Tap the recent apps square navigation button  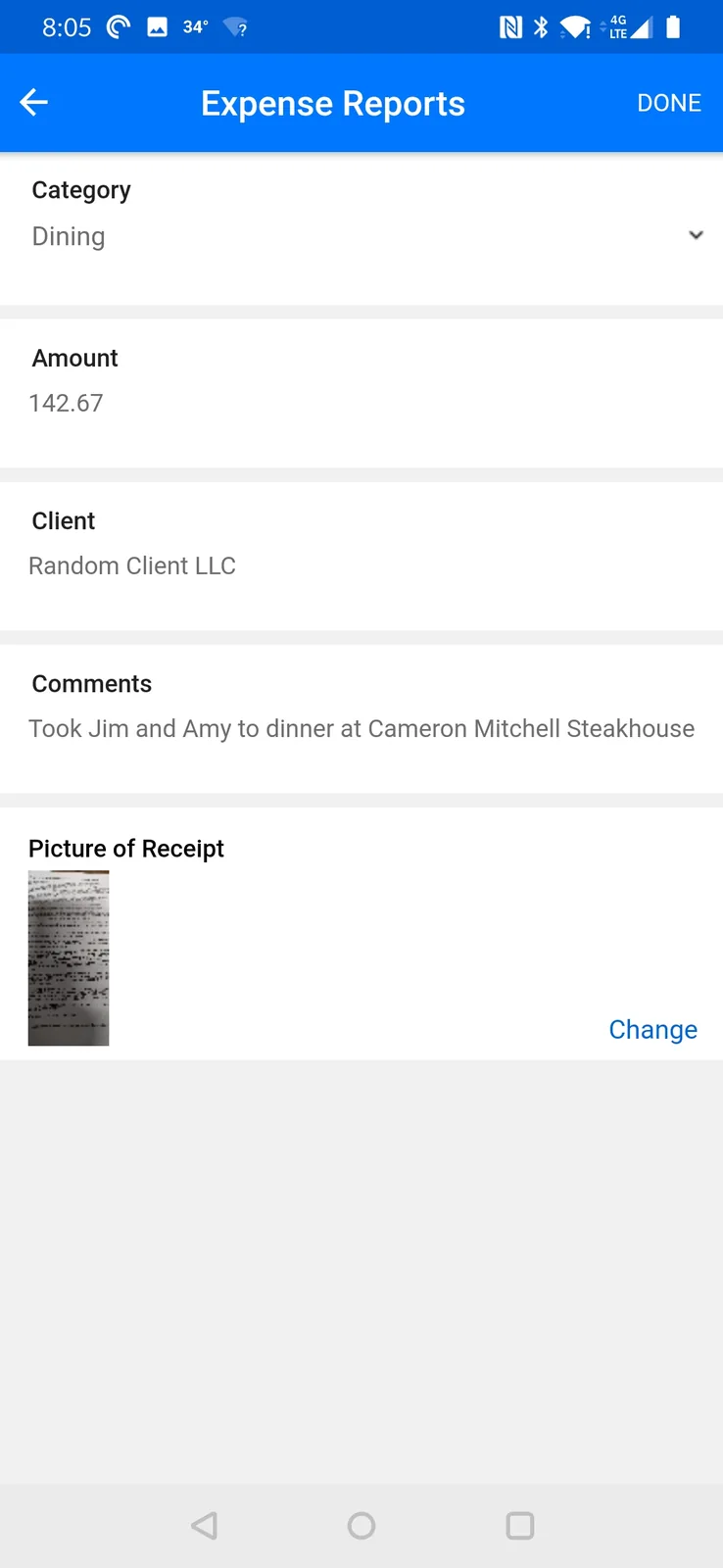click(520, 1525)
